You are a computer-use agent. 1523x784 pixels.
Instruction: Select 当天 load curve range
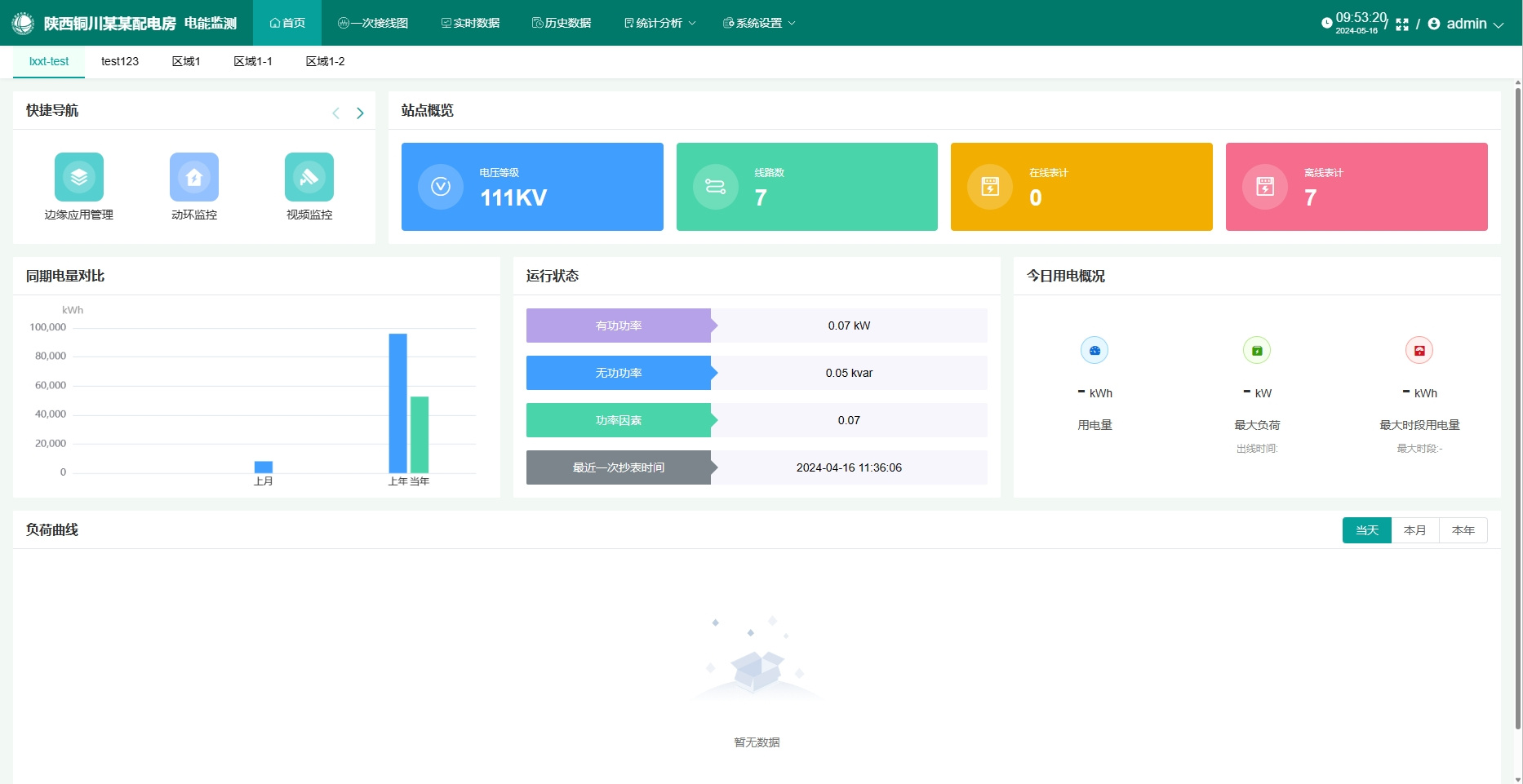tap(1366, 530)
